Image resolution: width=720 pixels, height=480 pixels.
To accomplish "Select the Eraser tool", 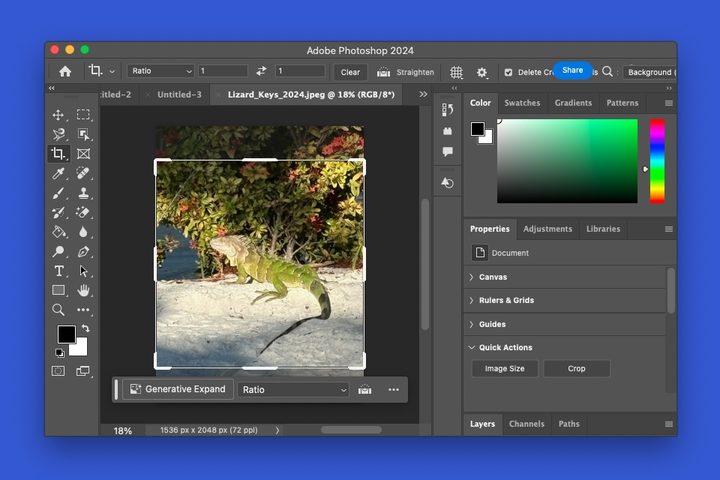I will [x=83, y=212].
